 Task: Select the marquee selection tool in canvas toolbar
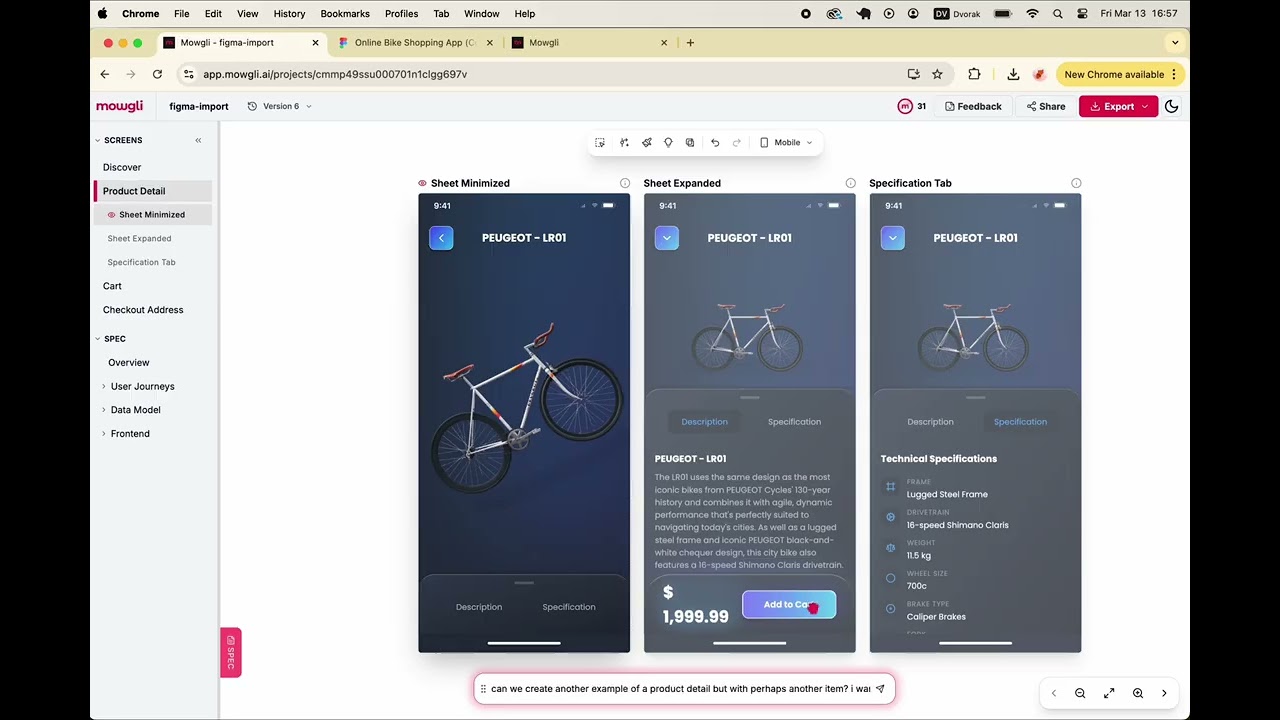[600, 143]
